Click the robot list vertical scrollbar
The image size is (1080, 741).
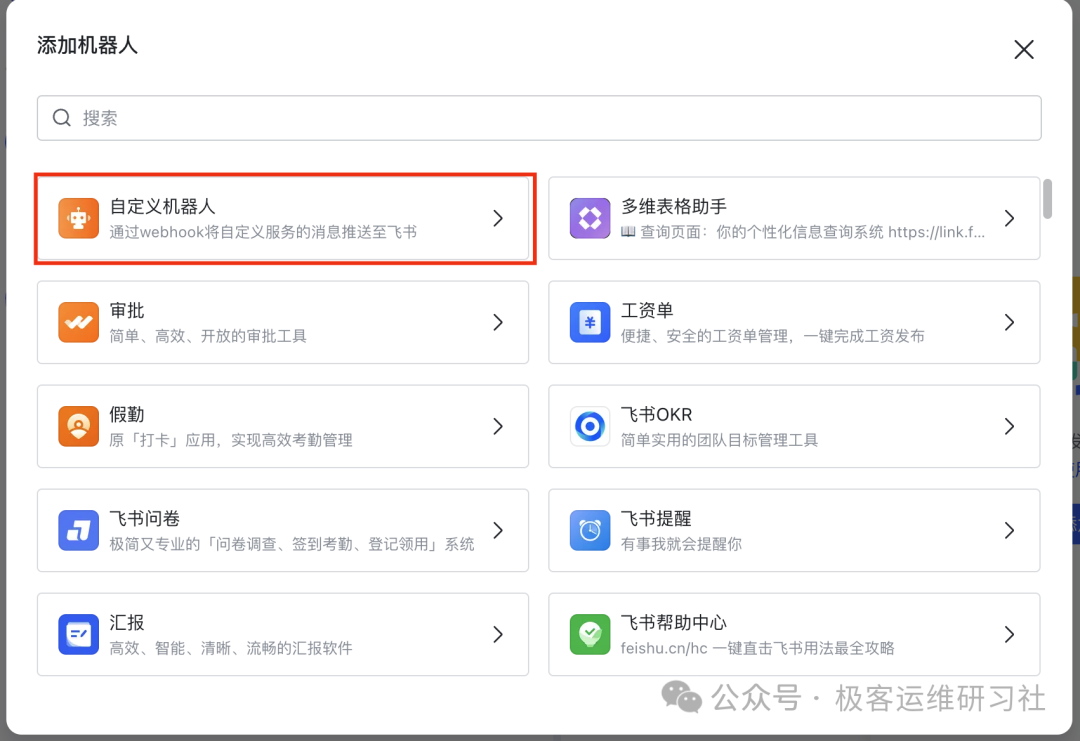point(1047,198)
